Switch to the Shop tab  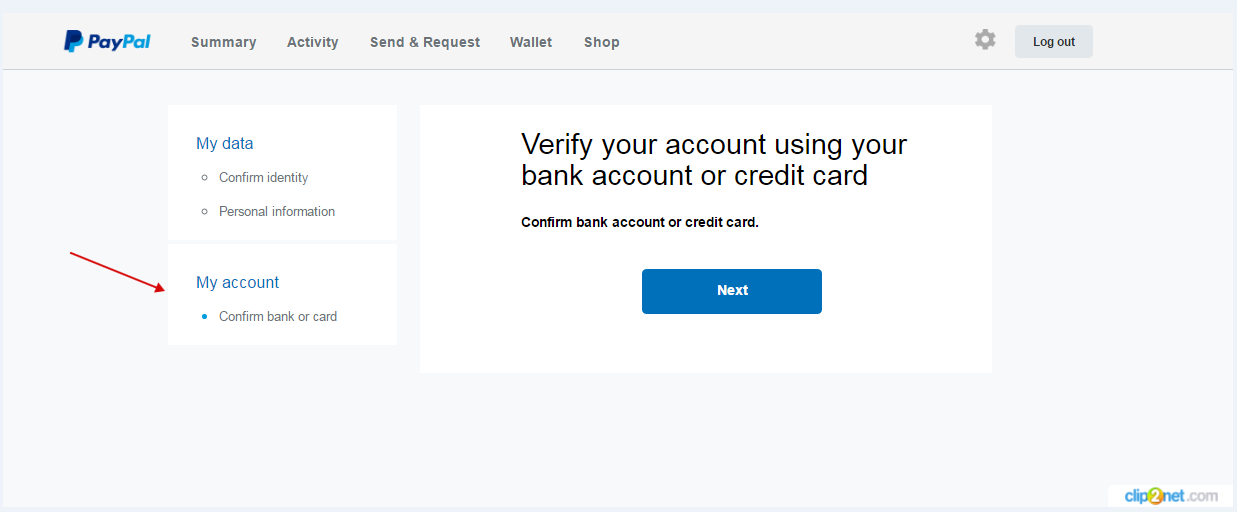[602, 42]
